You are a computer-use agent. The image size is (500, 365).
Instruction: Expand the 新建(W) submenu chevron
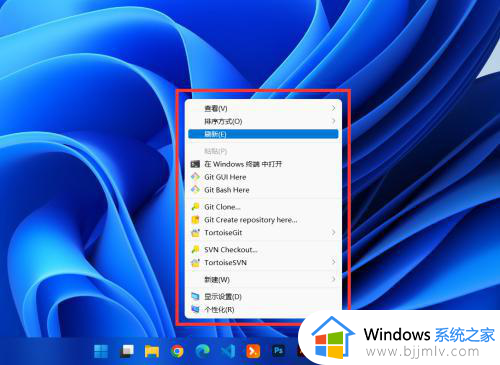333,279
